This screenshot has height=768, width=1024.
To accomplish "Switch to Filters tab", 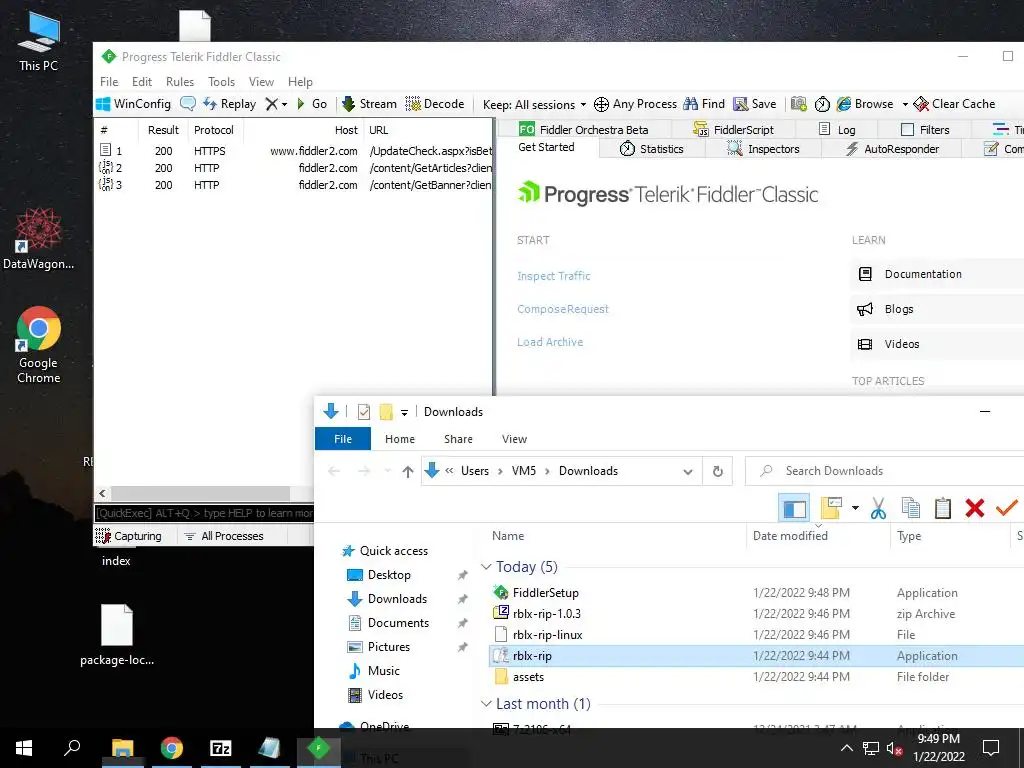I will point(925,129).
